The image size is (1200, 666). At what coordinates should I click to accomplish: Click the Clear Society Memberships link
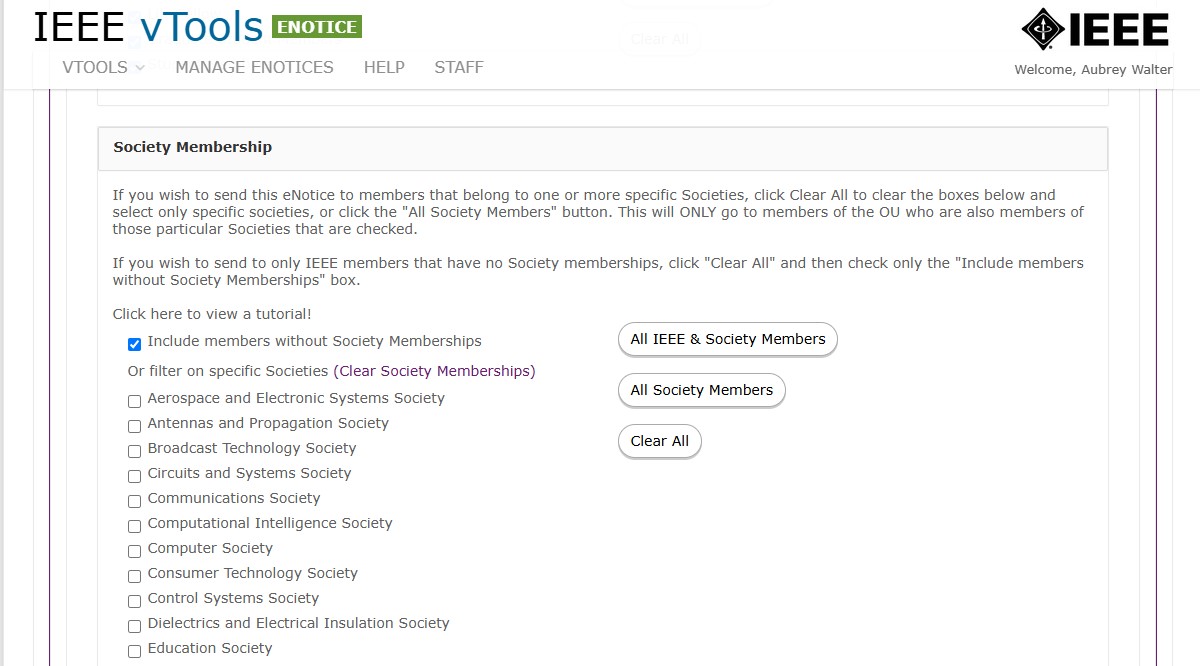tap(434, 371)
